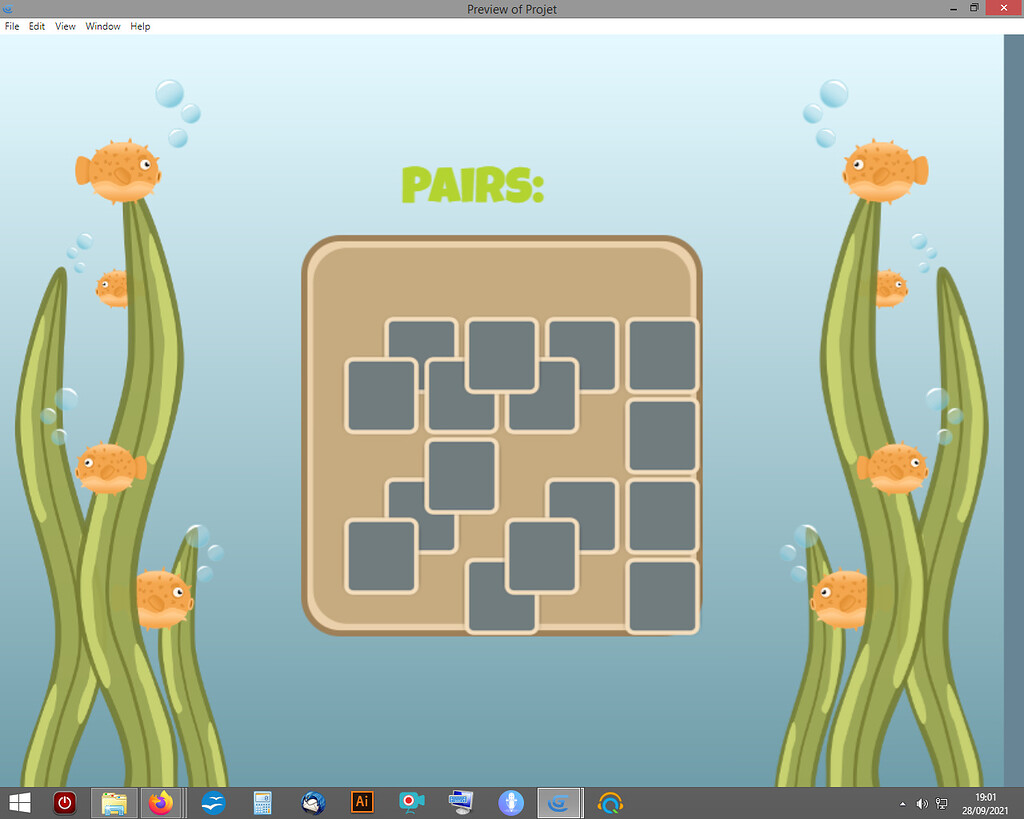Open File Explorer from the taskbar
This screenshot has height=819, width=1024.
coord(113,802)
